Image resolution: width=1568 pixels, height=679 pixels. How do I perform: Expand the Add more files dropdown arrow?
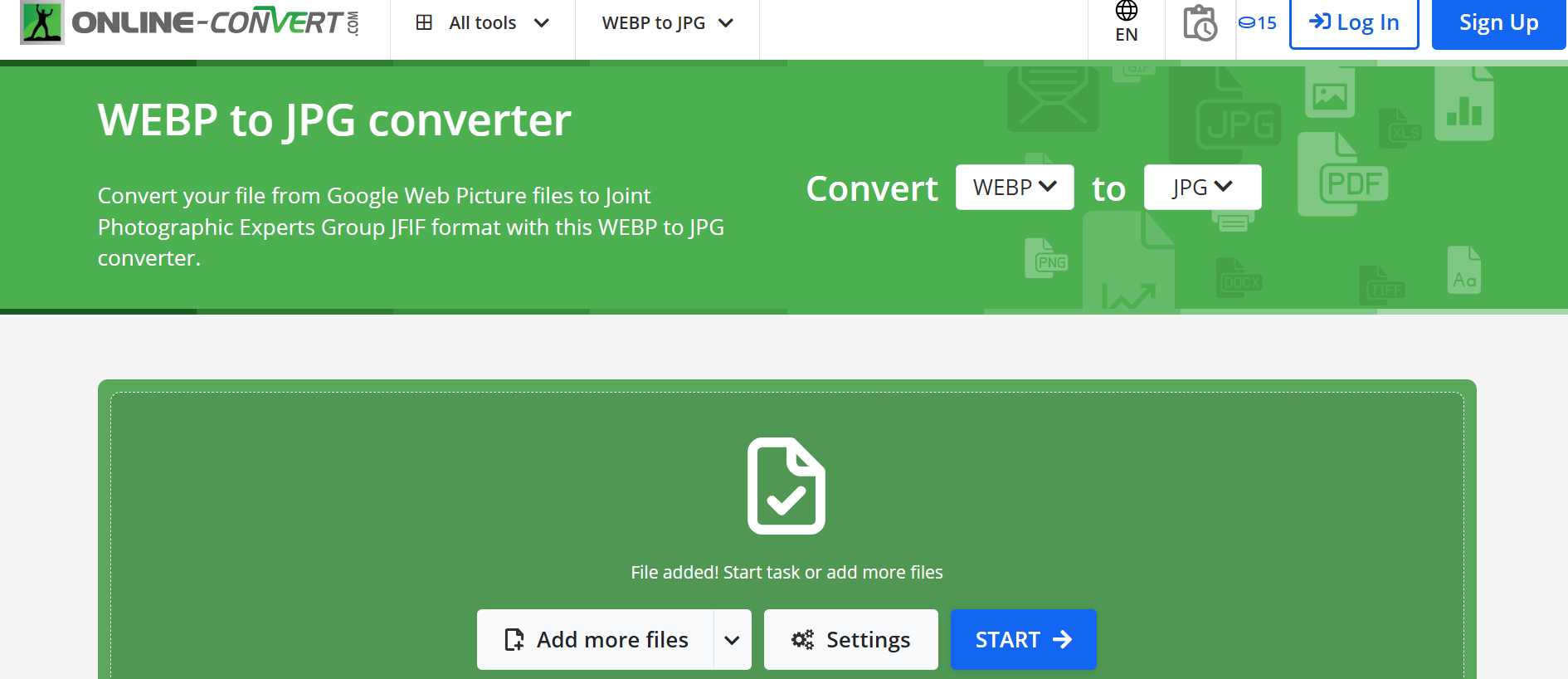[x=732, y=640]
